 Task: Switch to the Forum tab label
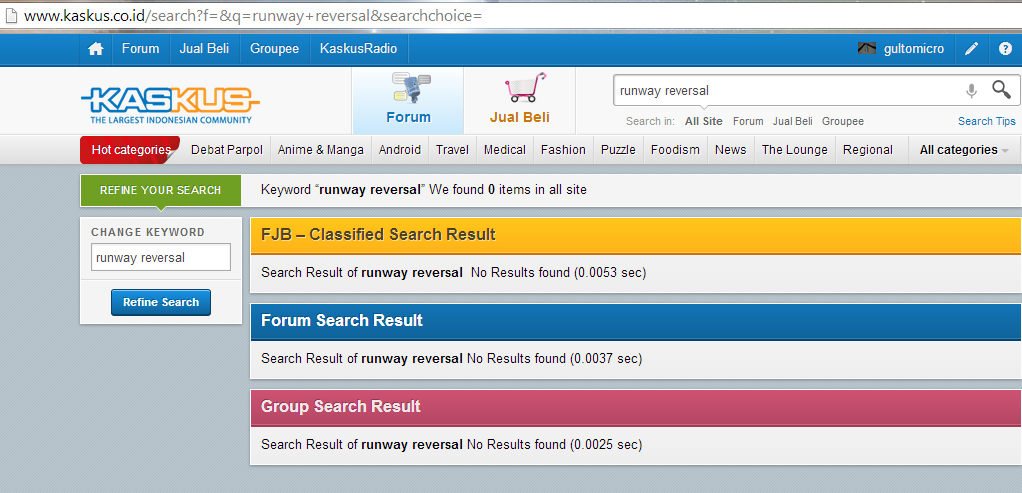tap(409, 117)
